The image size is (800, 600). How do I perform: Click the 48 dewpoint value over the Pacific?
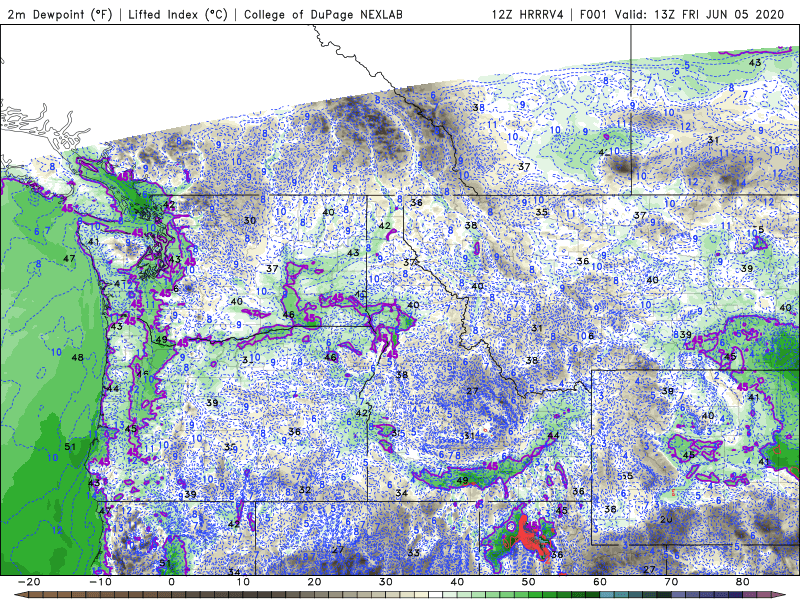click(x=78, y=358)
